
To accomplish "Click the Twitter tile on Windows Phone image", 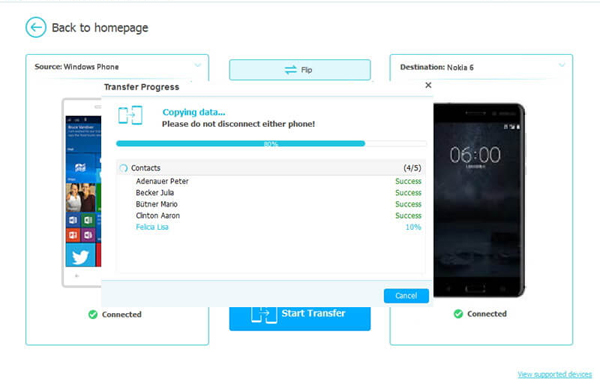I will click(80, 255).
